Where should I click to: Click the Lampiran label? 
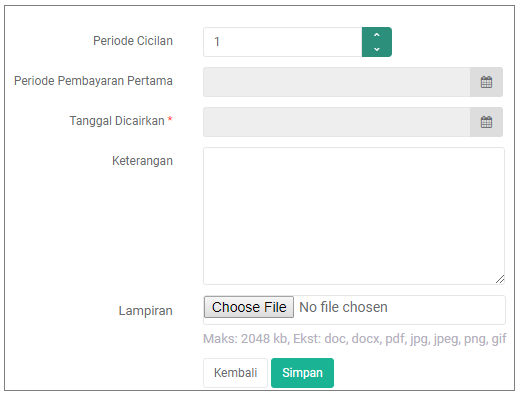[146, 311]
